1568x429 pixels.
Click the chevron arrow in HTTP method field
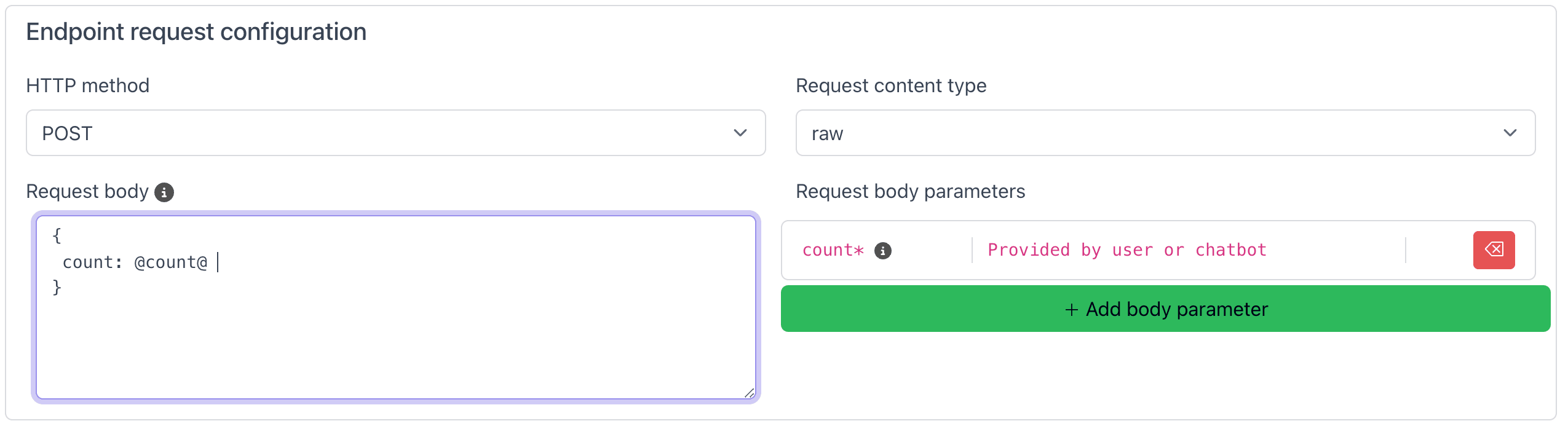click(740, 133)
